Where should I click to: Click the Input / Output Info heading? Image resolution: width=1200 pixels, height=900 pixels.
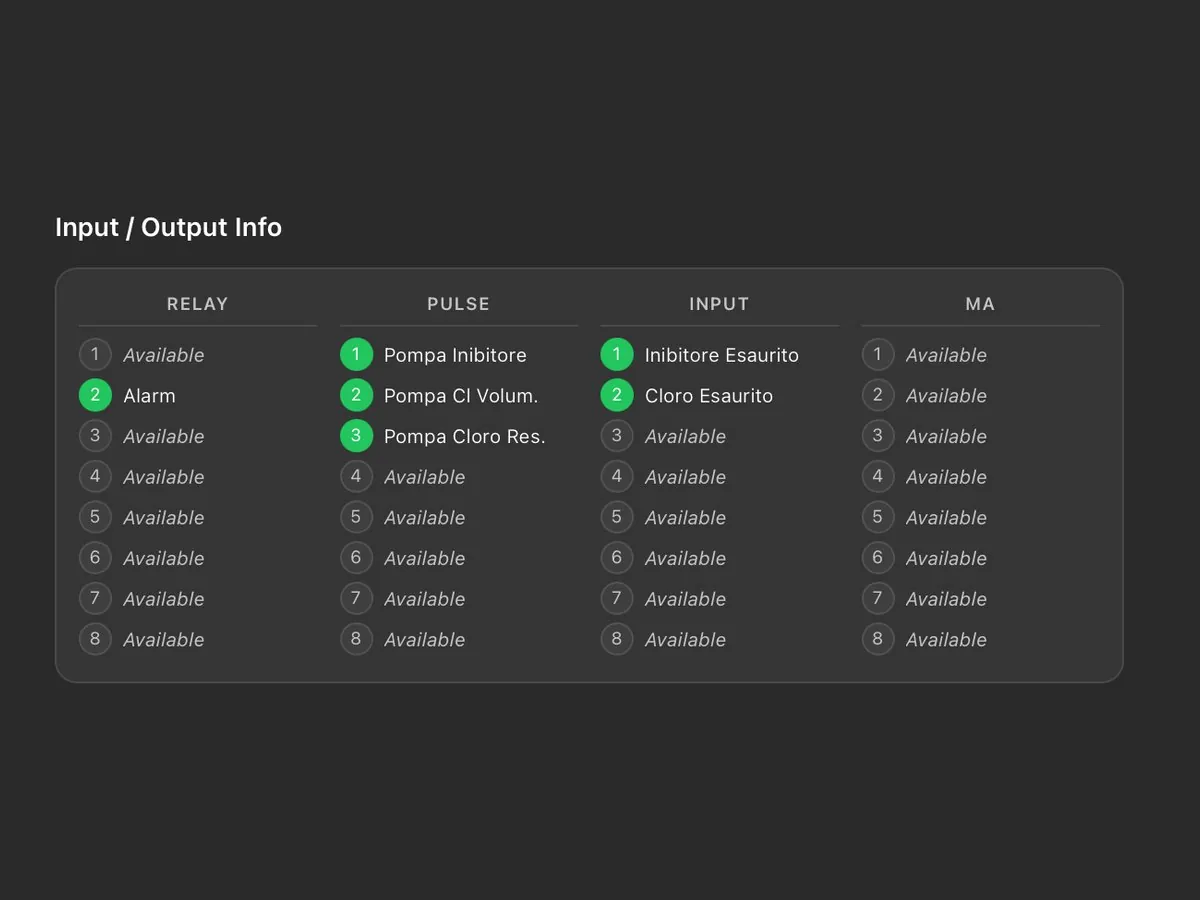click(168, 228)
